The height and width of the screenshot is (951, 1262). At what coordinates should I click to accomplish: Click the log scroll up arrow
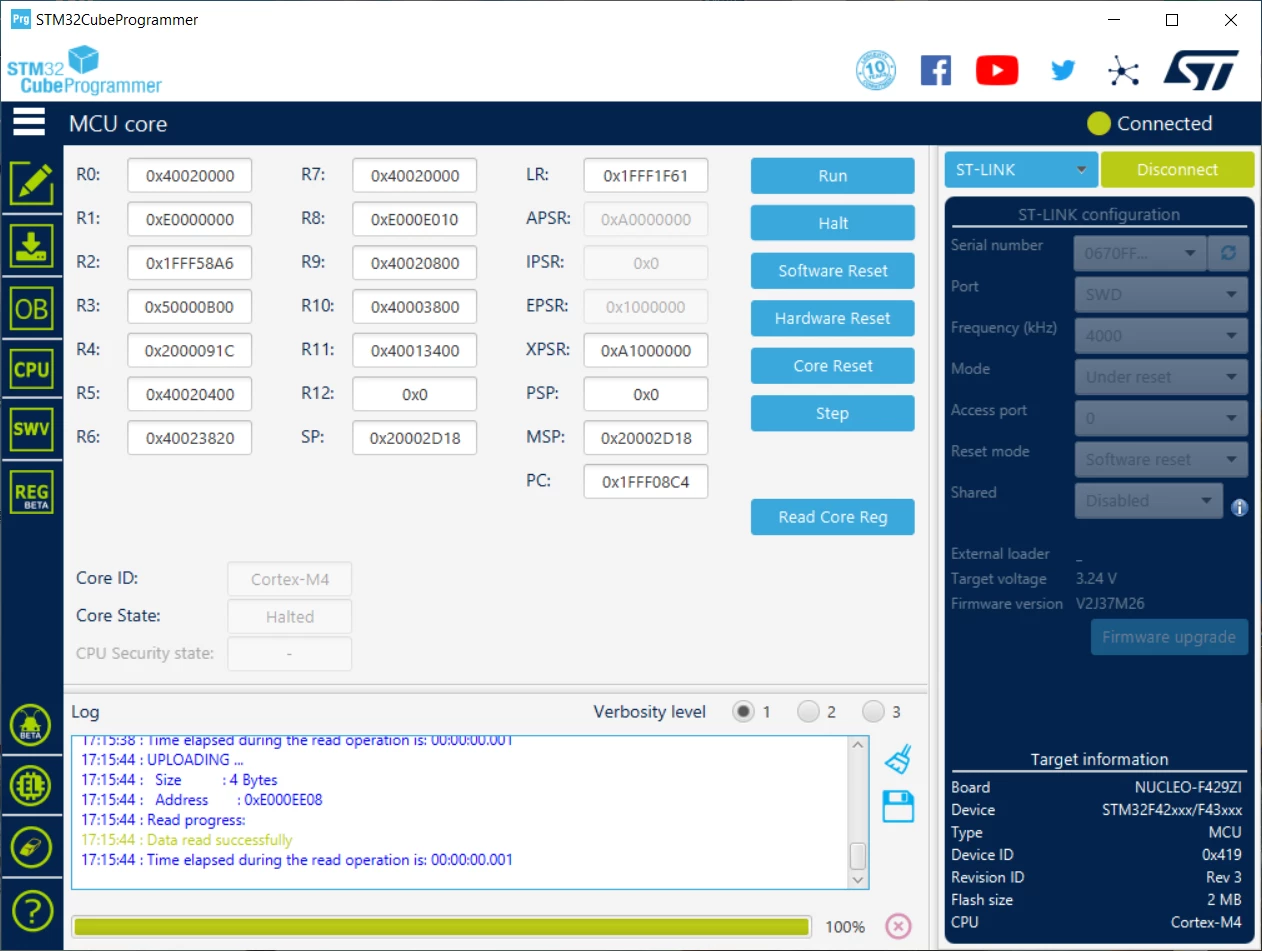tap(857, 746)
